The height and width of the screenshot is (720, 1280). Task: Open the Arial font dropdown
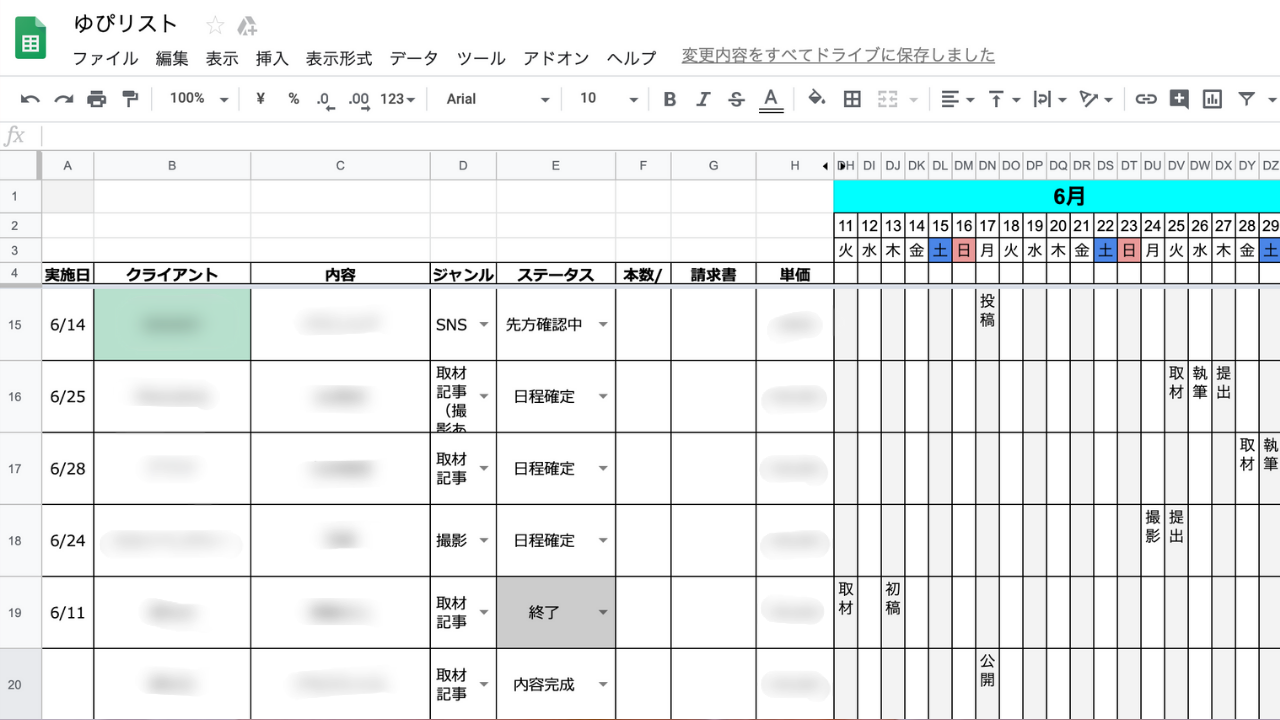(498, 99)
